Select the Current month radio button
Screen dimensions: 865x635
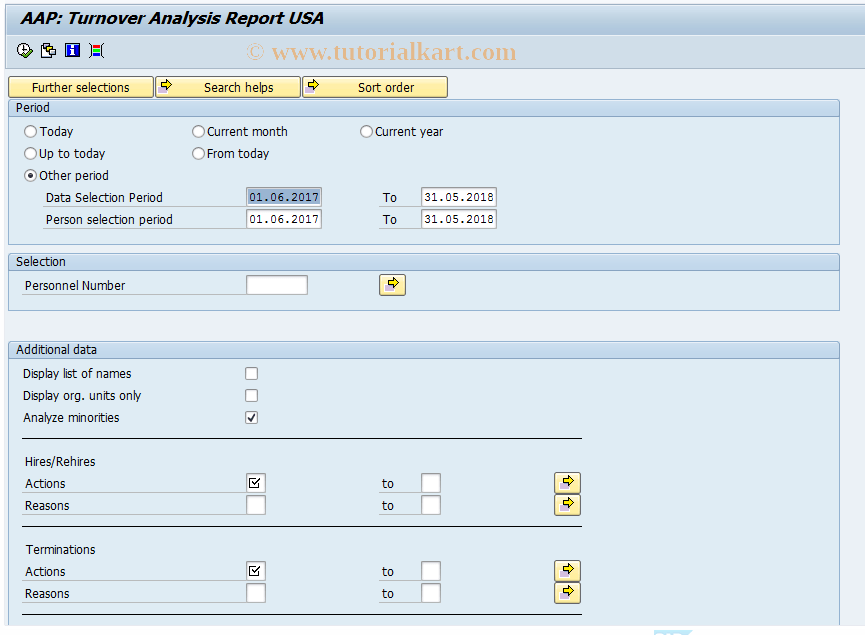[x=198, y=131]
